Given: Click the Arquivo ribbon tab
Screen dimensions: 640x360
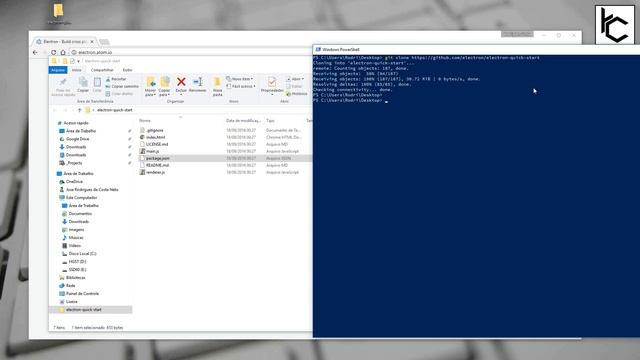Looking at the screenshot, I should tap(58, 70).
